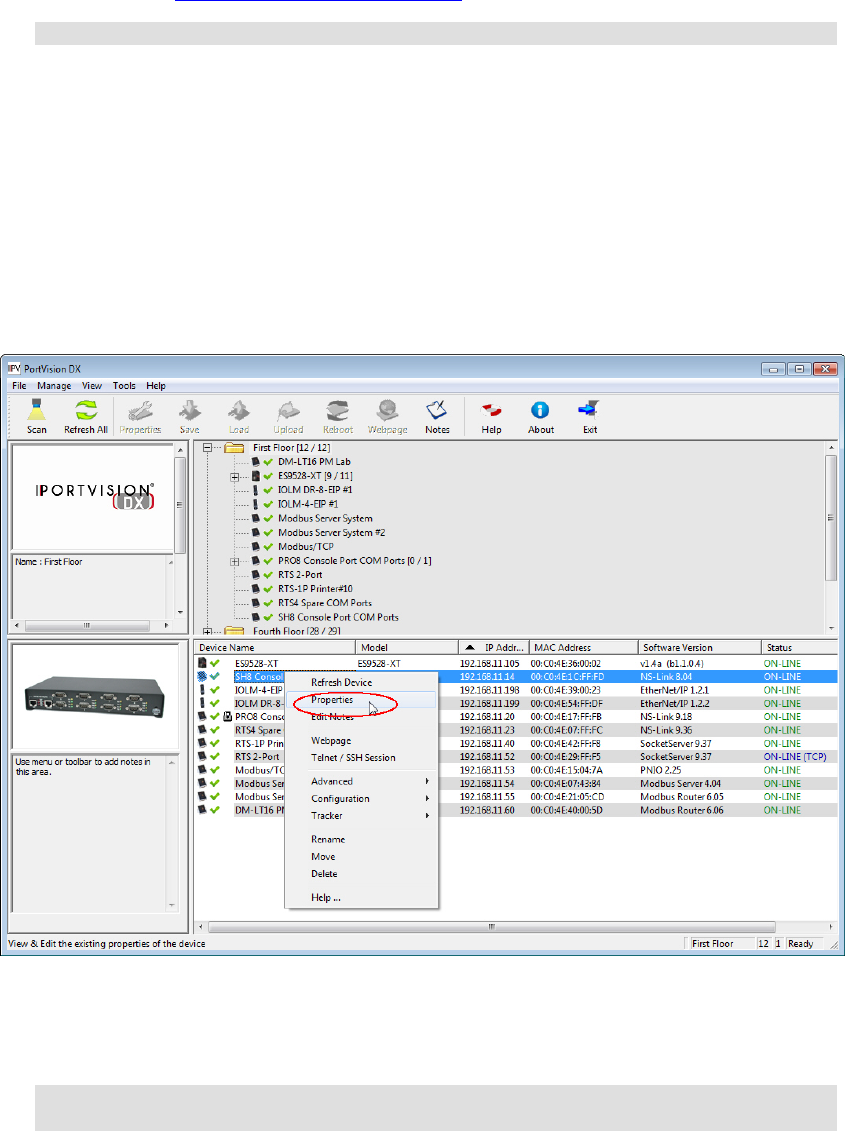The width and height of the screenshot is (845, 1131).
Task: Click the Scan toolbar icon
Action: pyautogui.click(x=36, y=416)
